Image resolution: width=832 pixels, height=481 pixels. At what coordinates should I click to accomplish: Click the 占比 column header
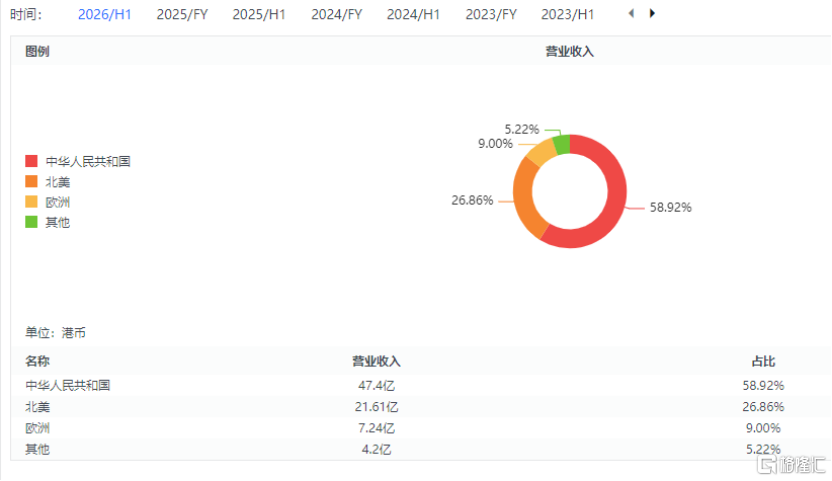[x=763, y=361]
